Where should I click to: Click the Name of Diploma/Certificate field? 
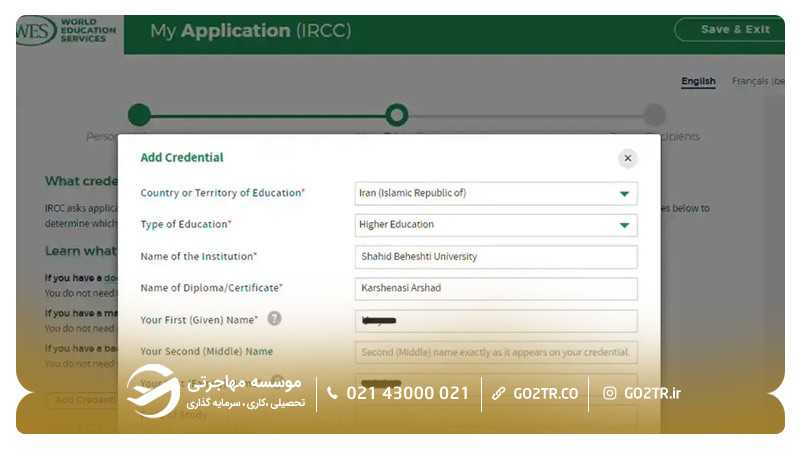[496, 289]
